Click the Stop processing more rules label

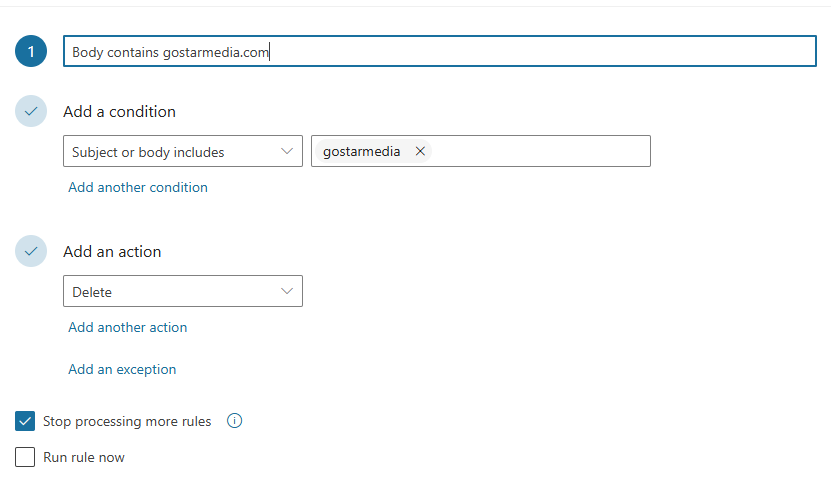[127, 421]
